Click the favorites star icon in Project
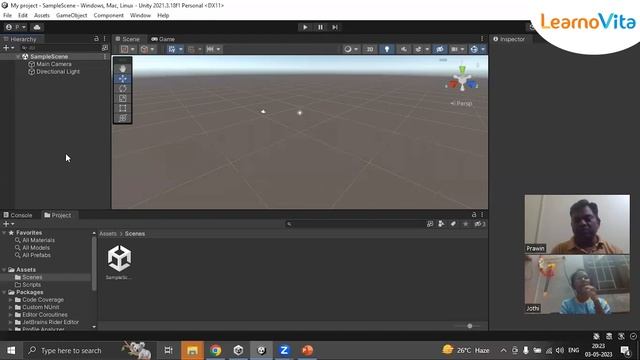 [465, 224]
